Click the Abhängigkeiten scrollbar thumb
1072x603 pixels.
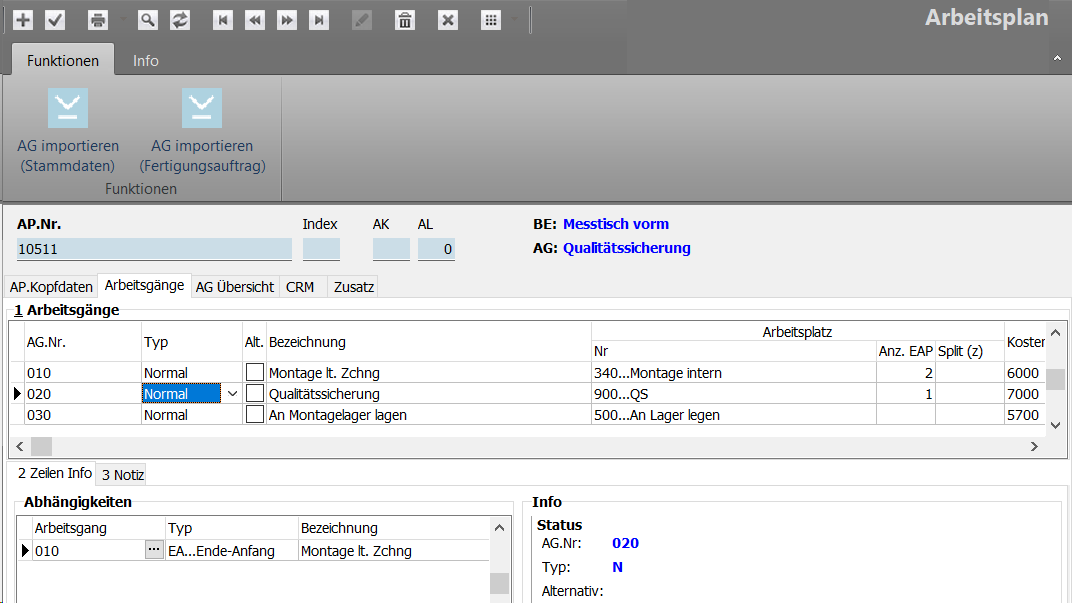click(500, 583)
